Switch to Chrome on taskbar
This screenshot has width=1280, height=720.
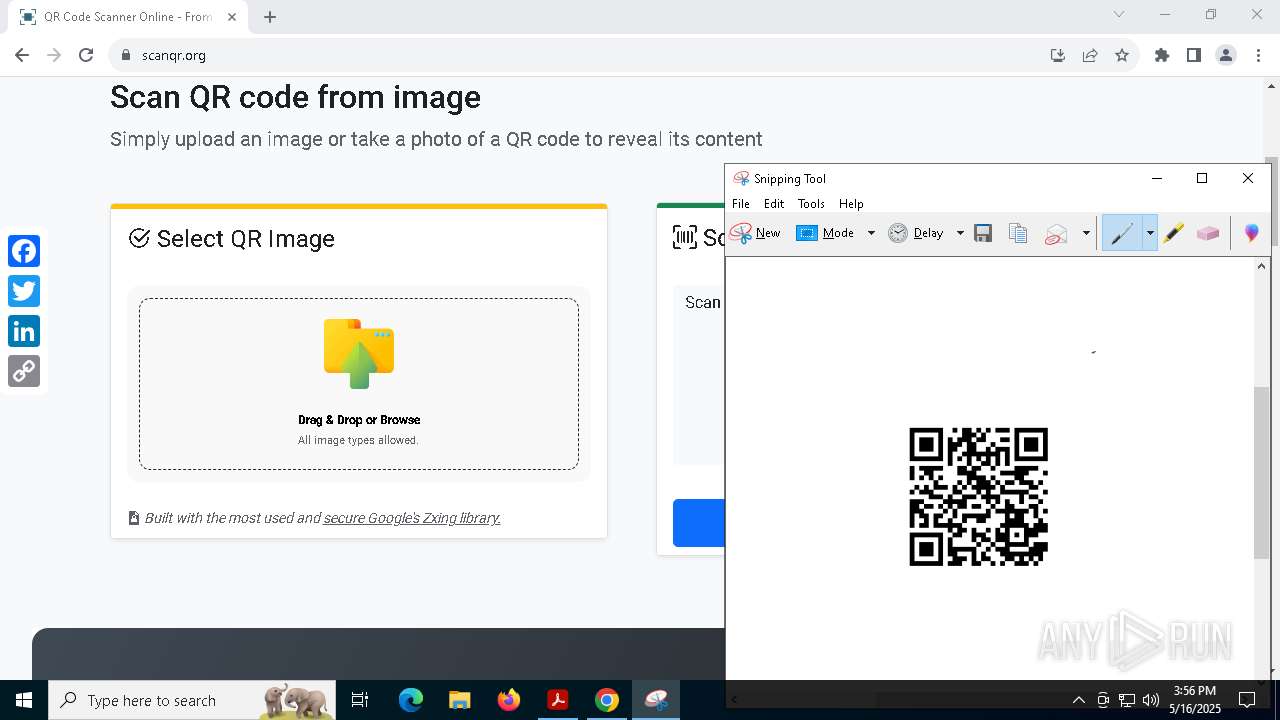point(607,700)
